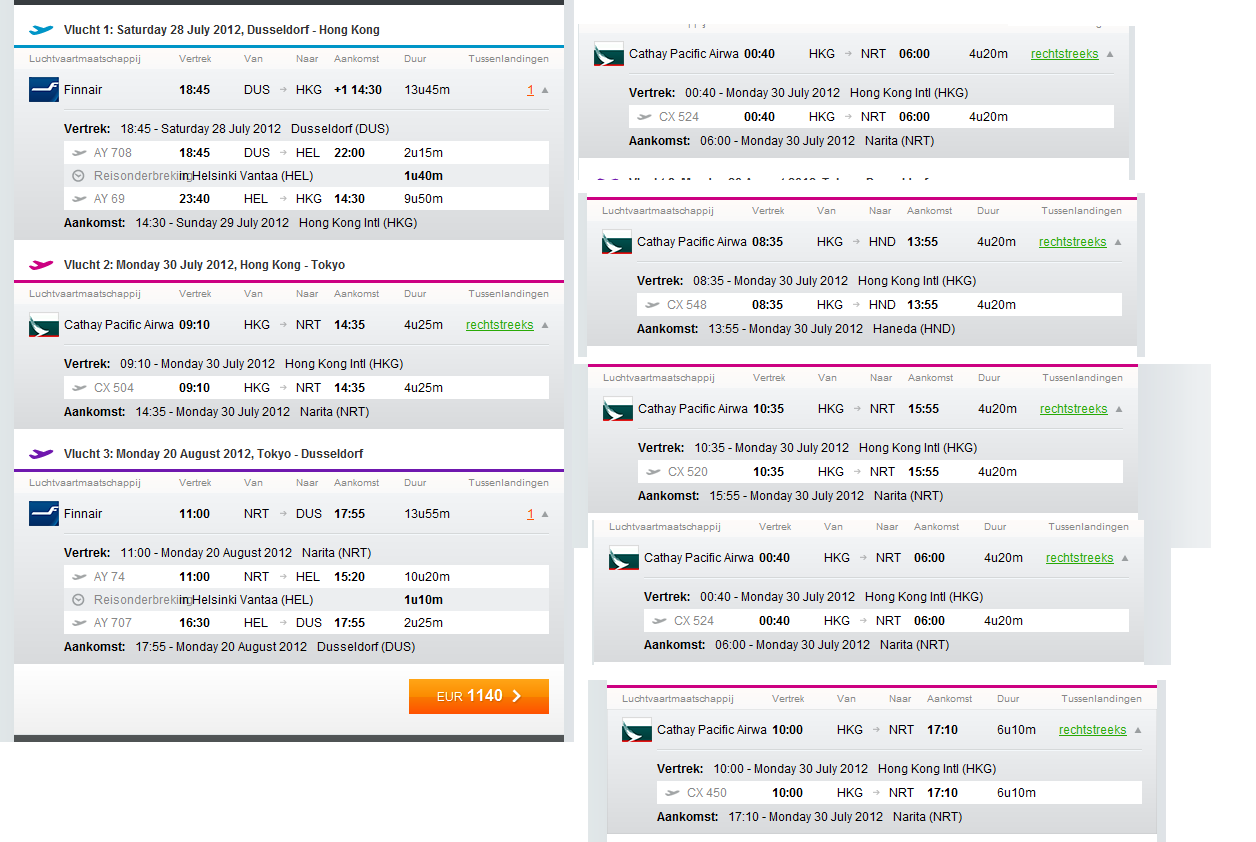Book with the orange EUR 1140 button
Image resolution: width=1256 pixels, height=842 pixels.
click(x=479, y=696)
